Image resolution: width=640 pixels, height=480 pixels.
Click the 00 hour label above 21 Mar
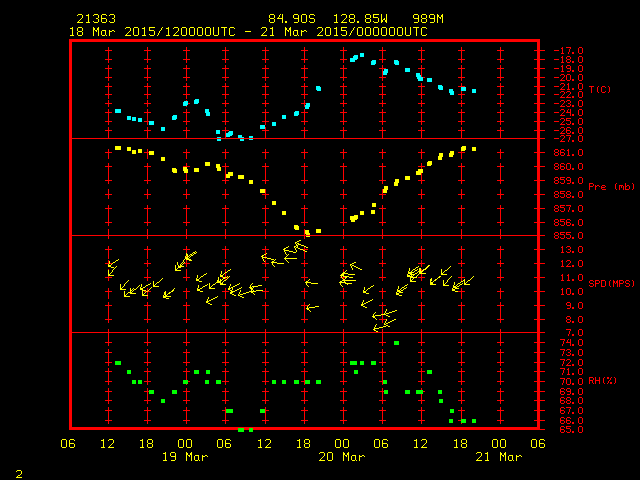[x=499, y=444]
